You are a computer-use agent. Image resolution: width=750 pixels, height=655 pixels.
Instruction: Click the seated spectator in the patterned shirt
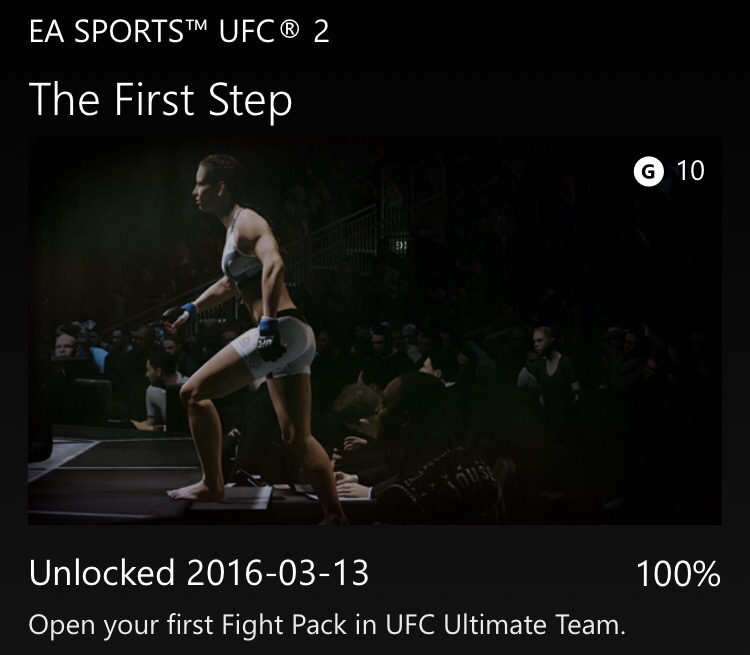440,450
